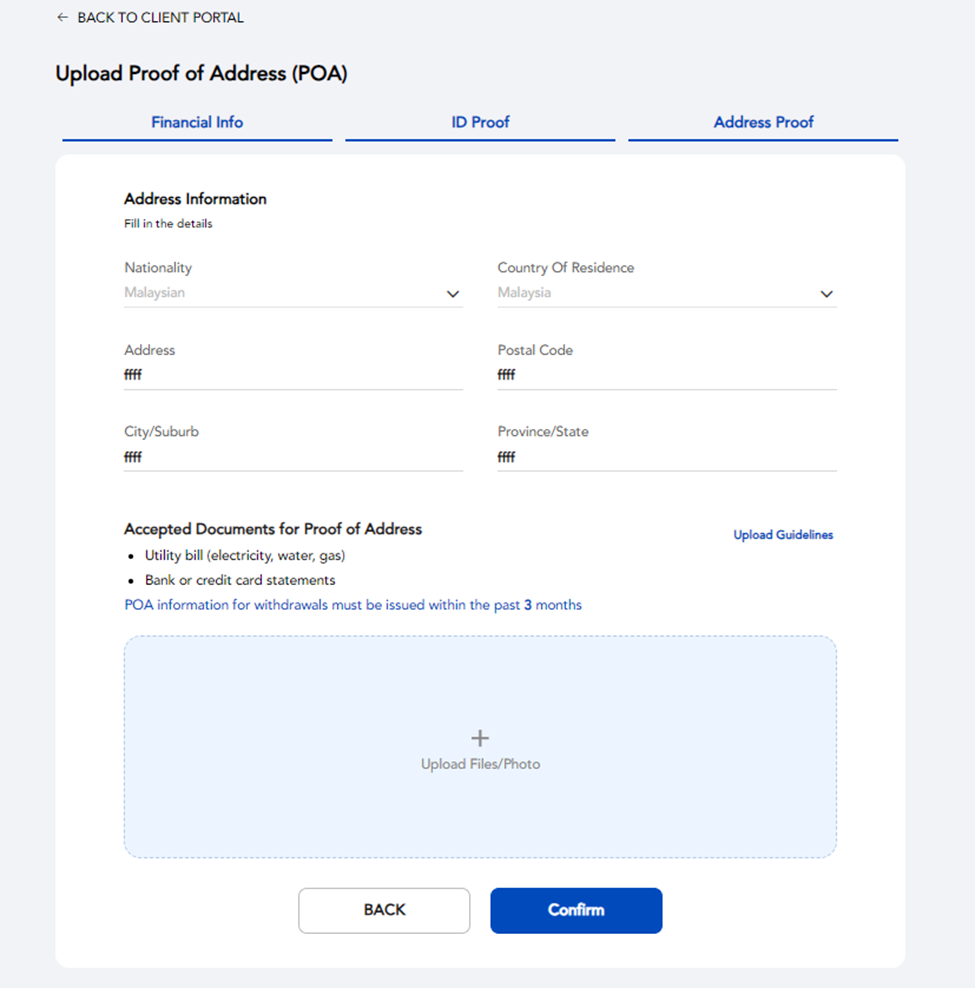The width and height of the screenshot is (975, 988).
Task: Click the Nationality field label
Action: (158, 268)
